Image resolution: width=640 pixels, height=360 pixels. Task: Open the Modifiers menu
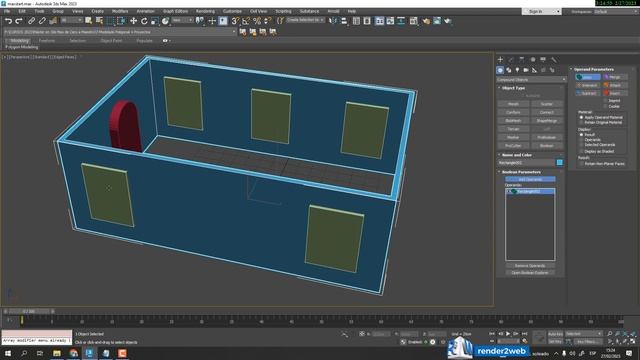click(120, 11)
